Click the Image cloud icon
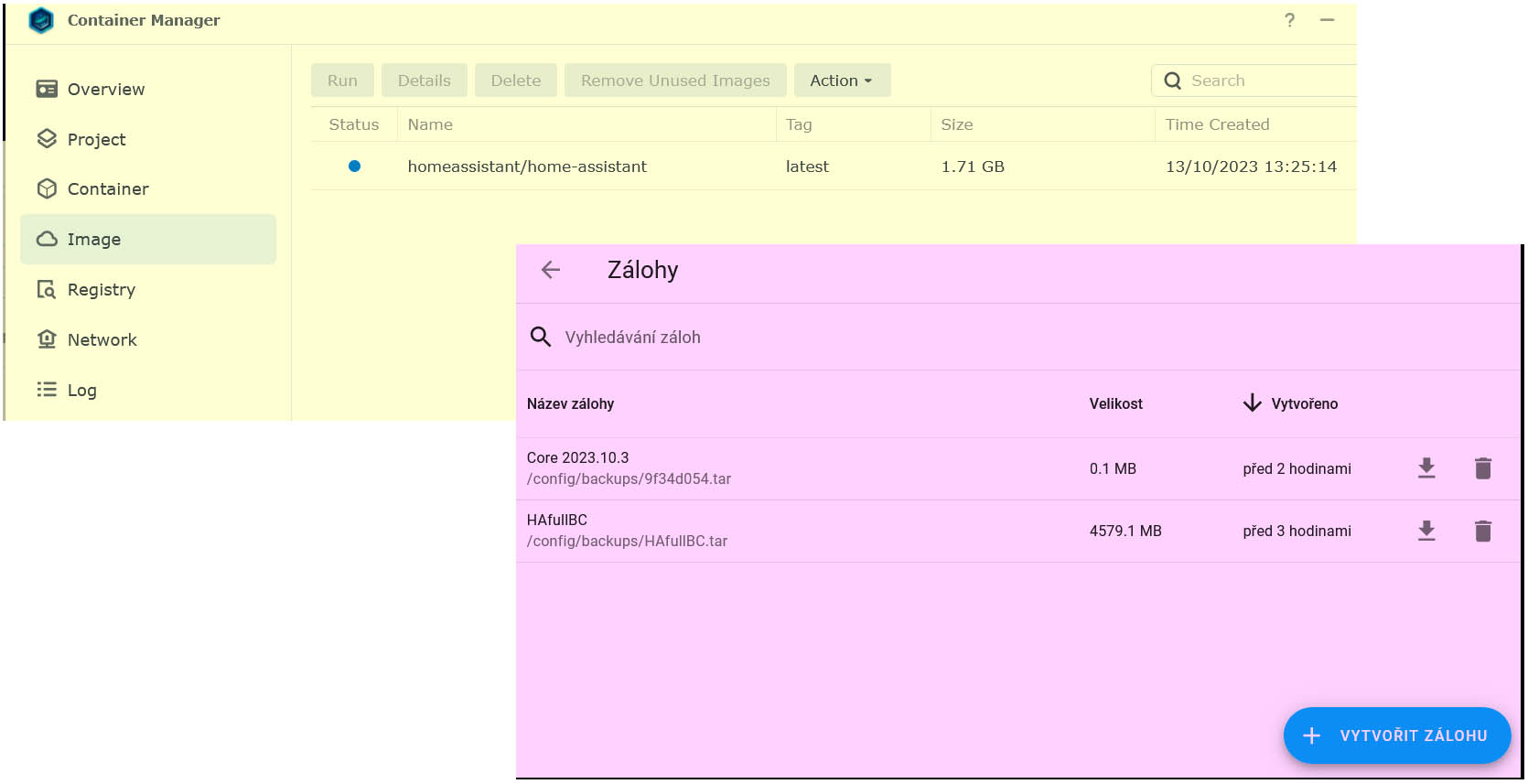The height and width of the screenshot is (784, 1528). (47, 239)
